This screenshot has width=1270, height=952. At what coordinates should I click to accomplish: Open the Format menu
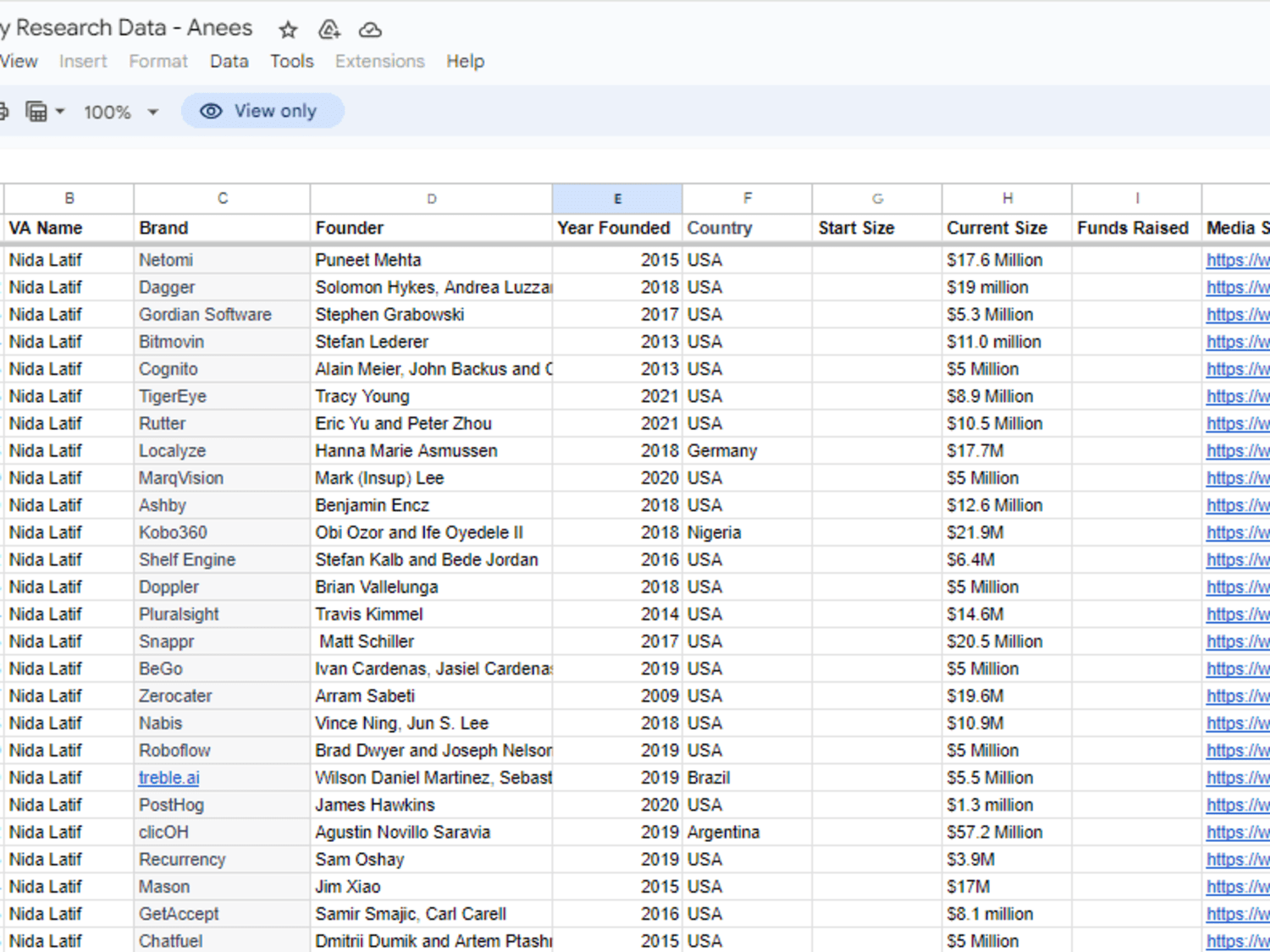158,61
